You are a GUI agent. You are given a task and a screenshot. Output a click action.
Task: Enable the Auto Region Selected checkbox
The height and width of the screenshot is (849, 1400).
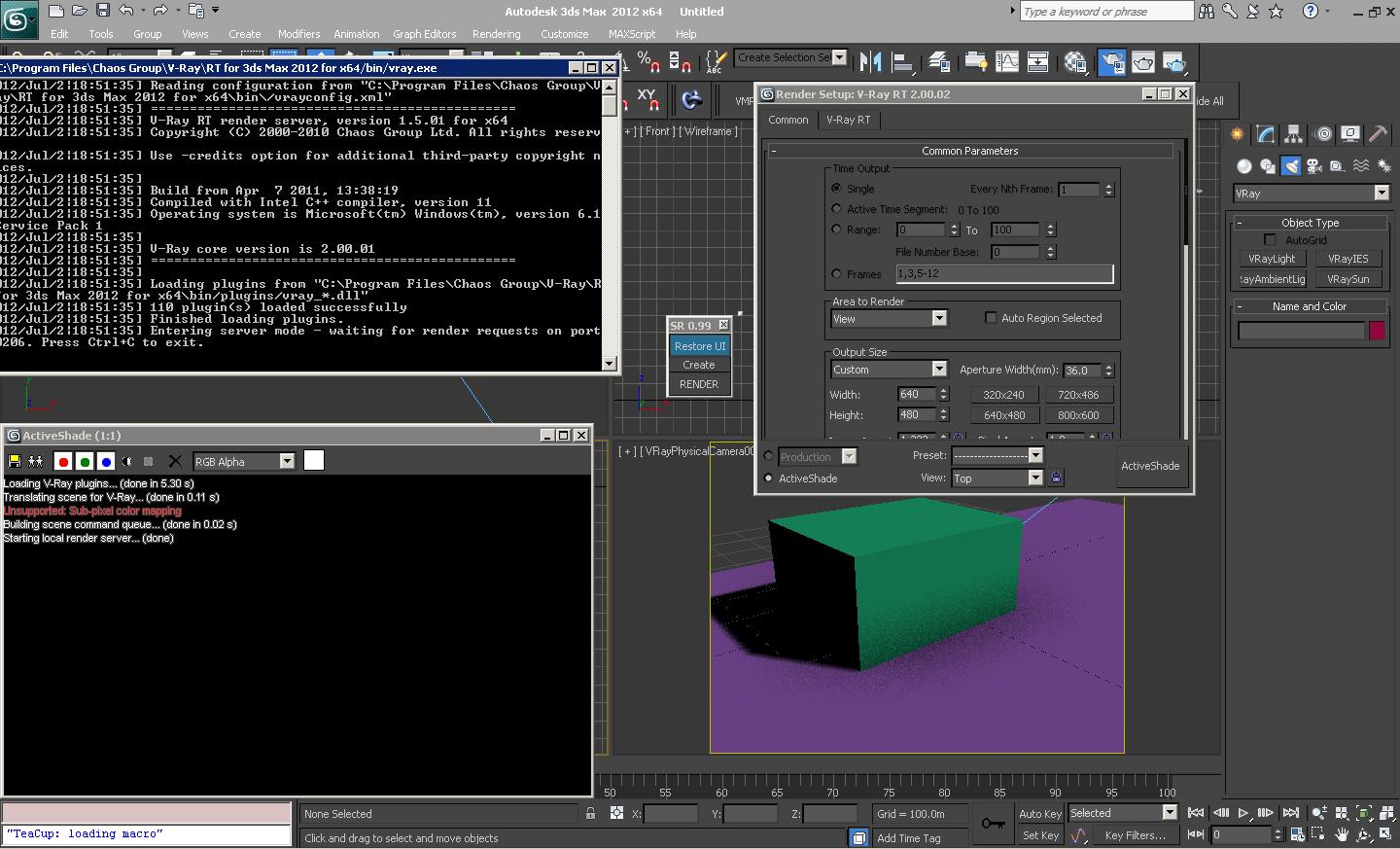pyautogui.click(x=991, y=318)
